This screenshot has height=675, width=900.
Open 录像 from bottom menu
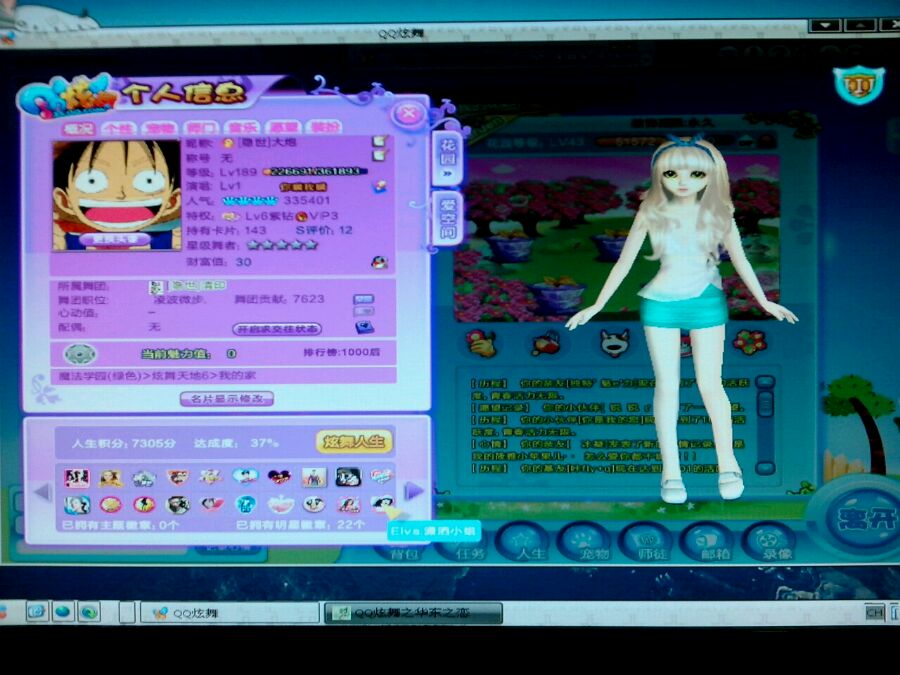pos(769,544)
